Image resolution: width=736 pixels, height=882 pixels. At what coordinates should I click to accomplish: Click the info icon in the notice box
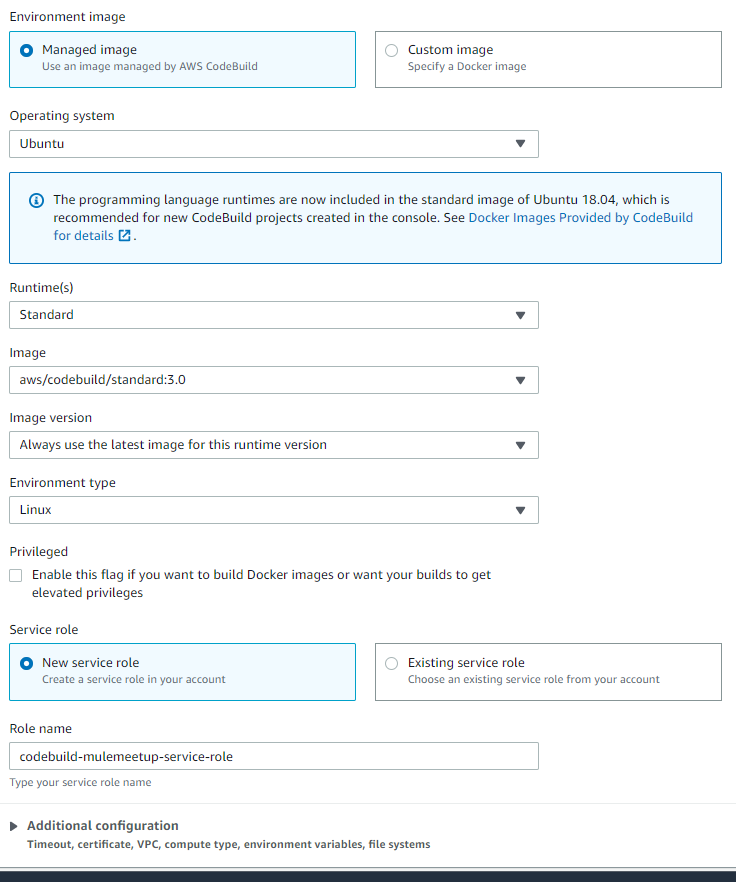tap(36, 200)
